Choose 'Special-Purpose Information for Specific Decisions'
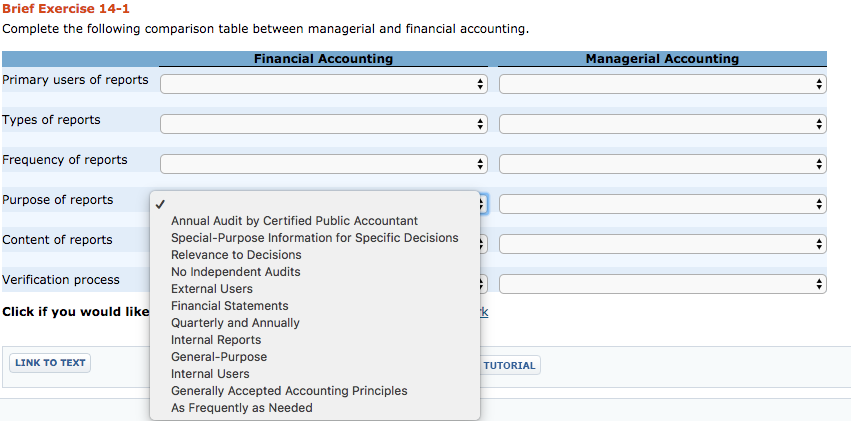Viewport: 851px width, 421px height. click(x=314, y=238)
